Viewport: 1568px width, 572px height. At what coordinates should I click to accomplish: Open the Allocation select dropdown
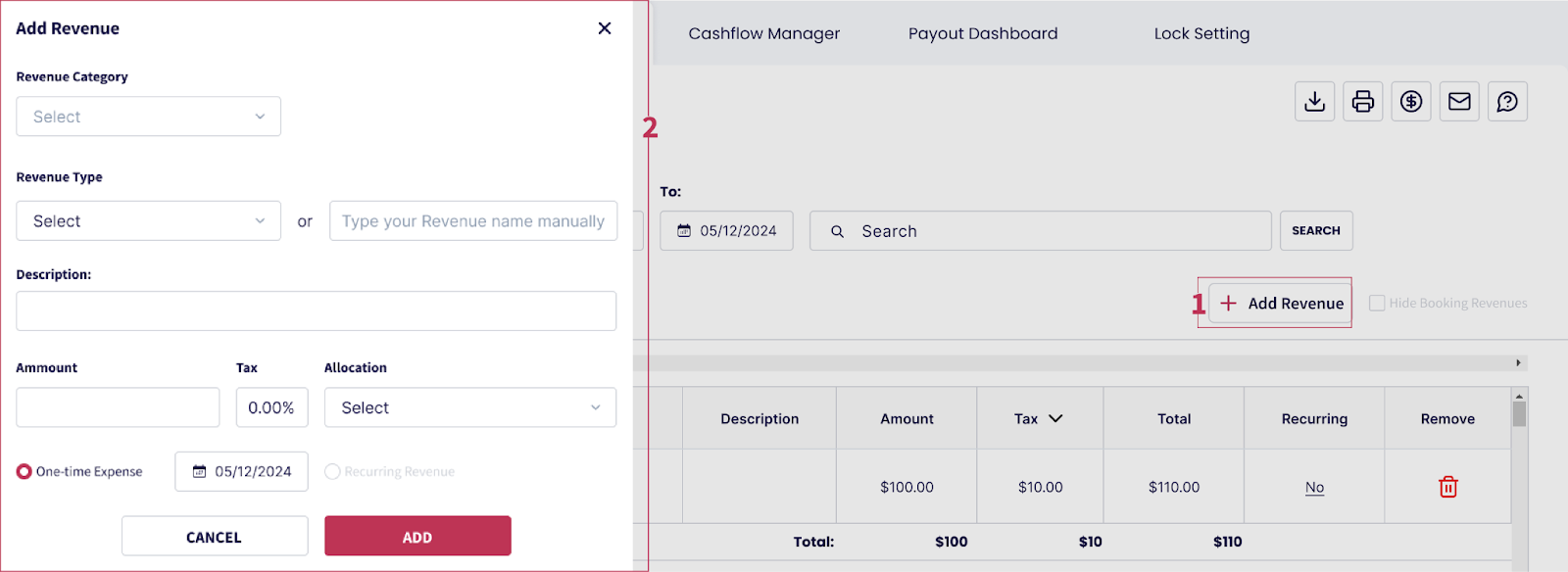[x=469, y=407]
